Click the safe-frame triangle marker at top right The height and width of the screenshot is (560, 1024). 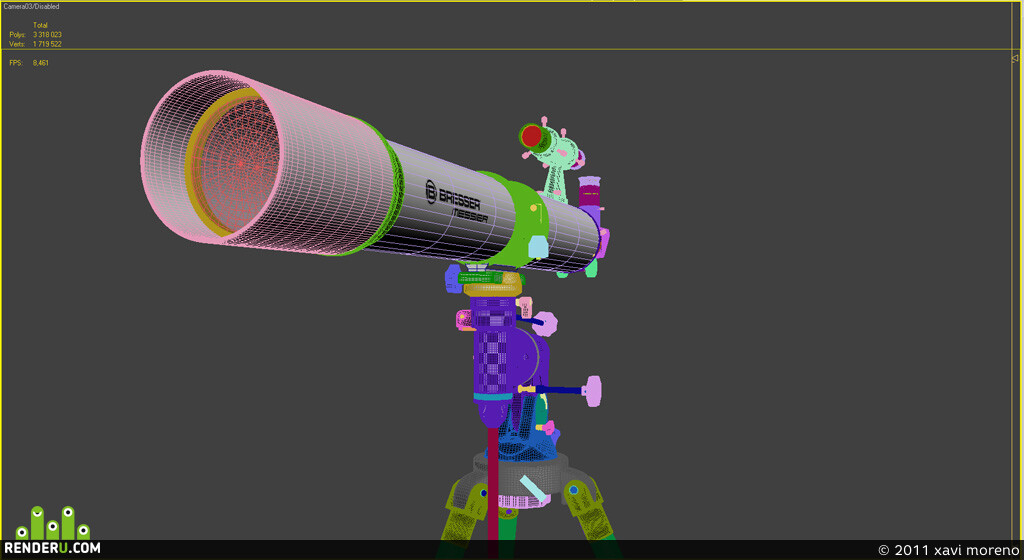pos(1015,59)
